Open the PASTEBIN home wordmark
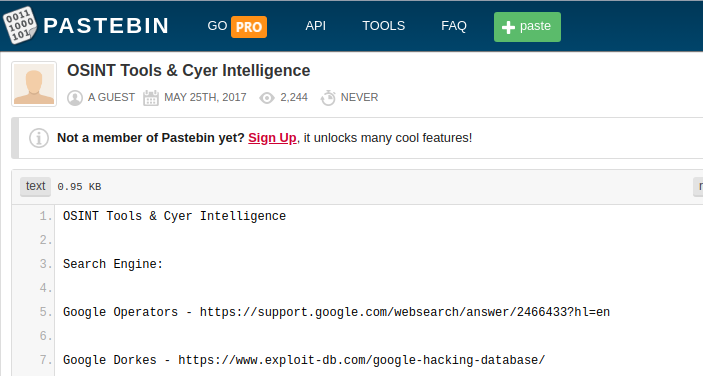 (x=106, y=26)
